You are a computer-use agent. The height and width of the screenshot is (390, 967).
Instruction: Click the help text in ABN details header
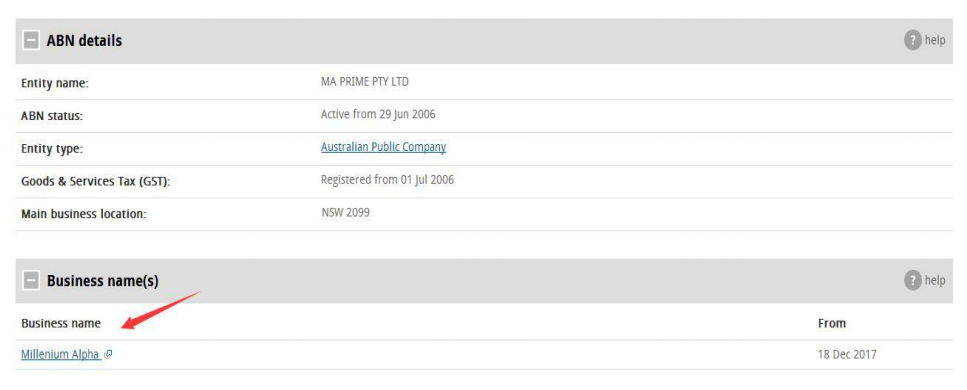(x=935, y=41)
